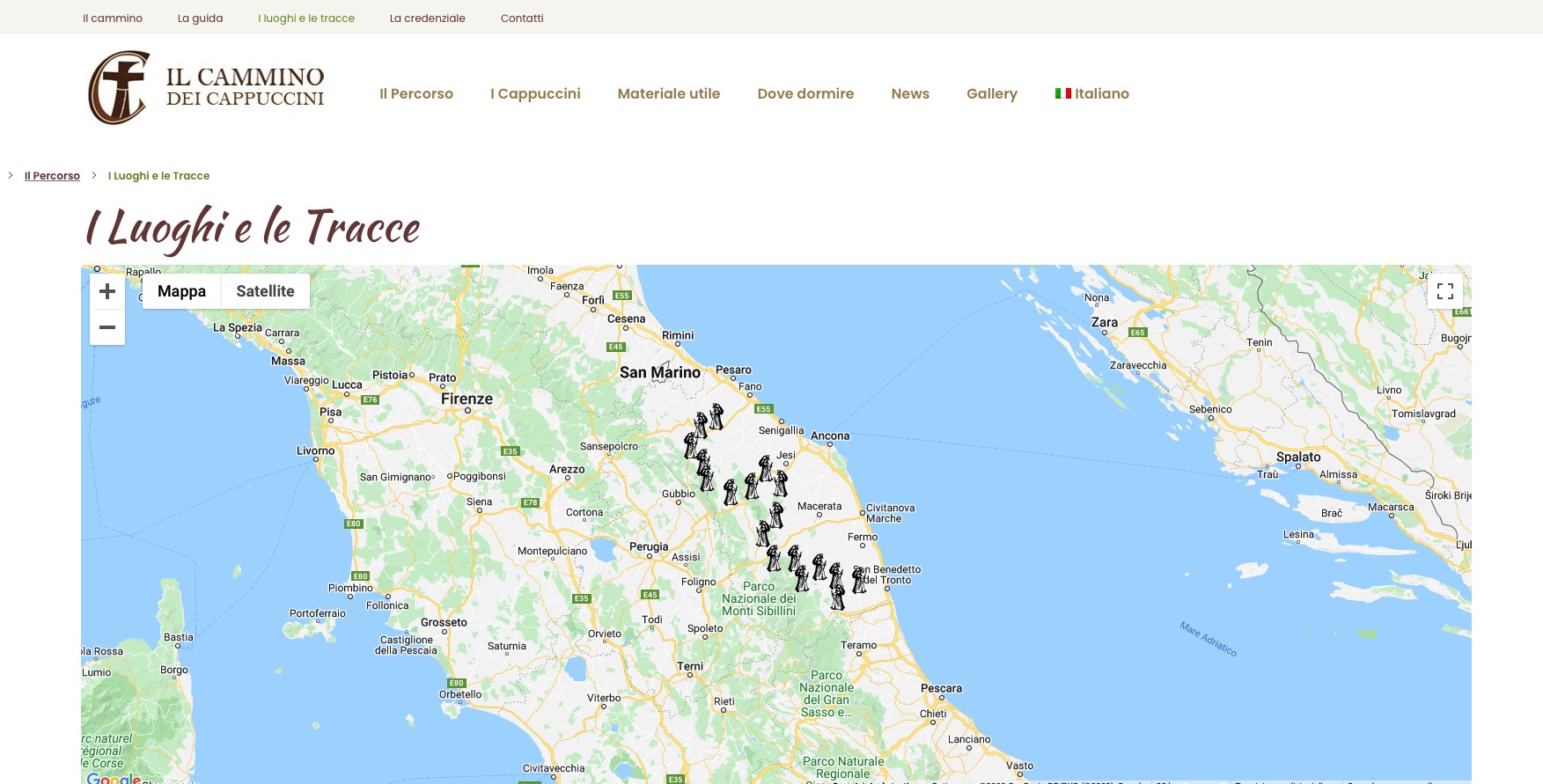Select the Mappa map type

[181, 291]
